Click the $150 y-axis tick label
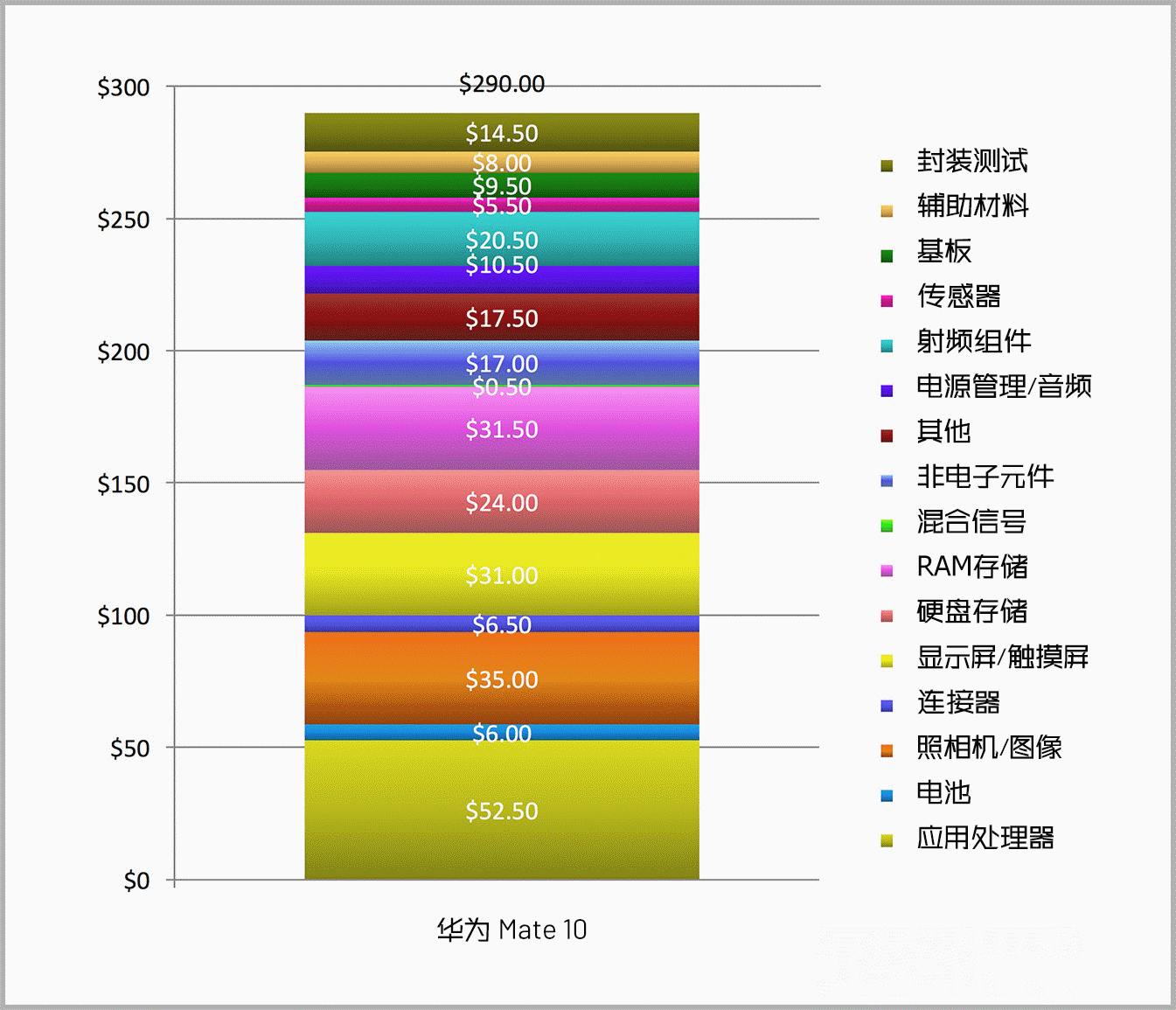Image resolution: width=1176 pixels, height=1010 pixels. pos(123,484)
